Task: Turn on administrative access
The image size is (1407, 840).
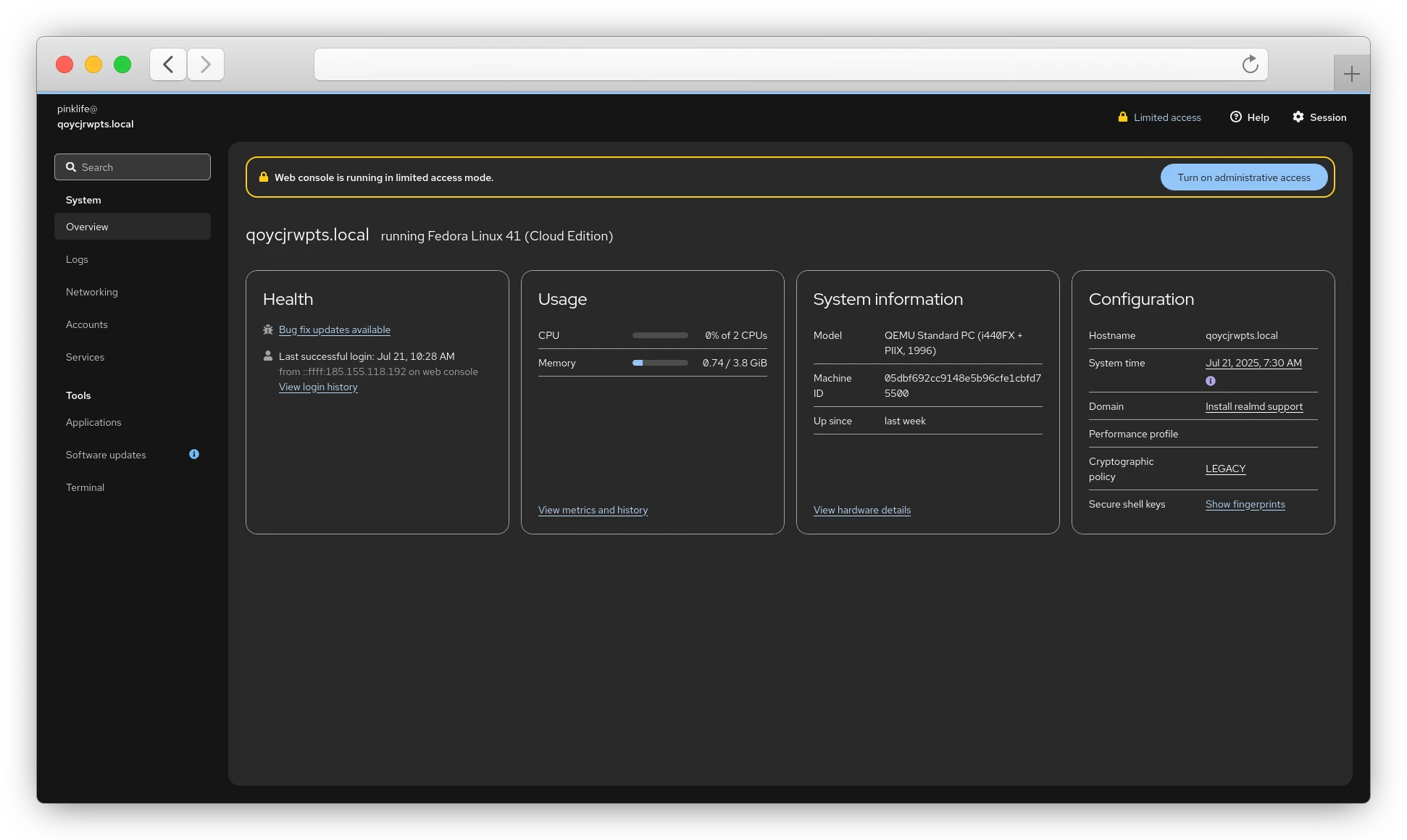Action: coord(1243,177)
